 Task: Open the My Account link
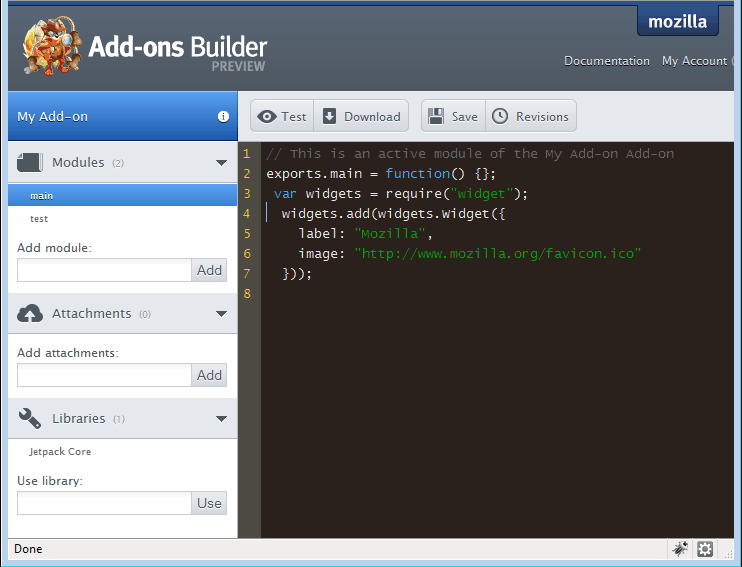click(x=694, y=61)
